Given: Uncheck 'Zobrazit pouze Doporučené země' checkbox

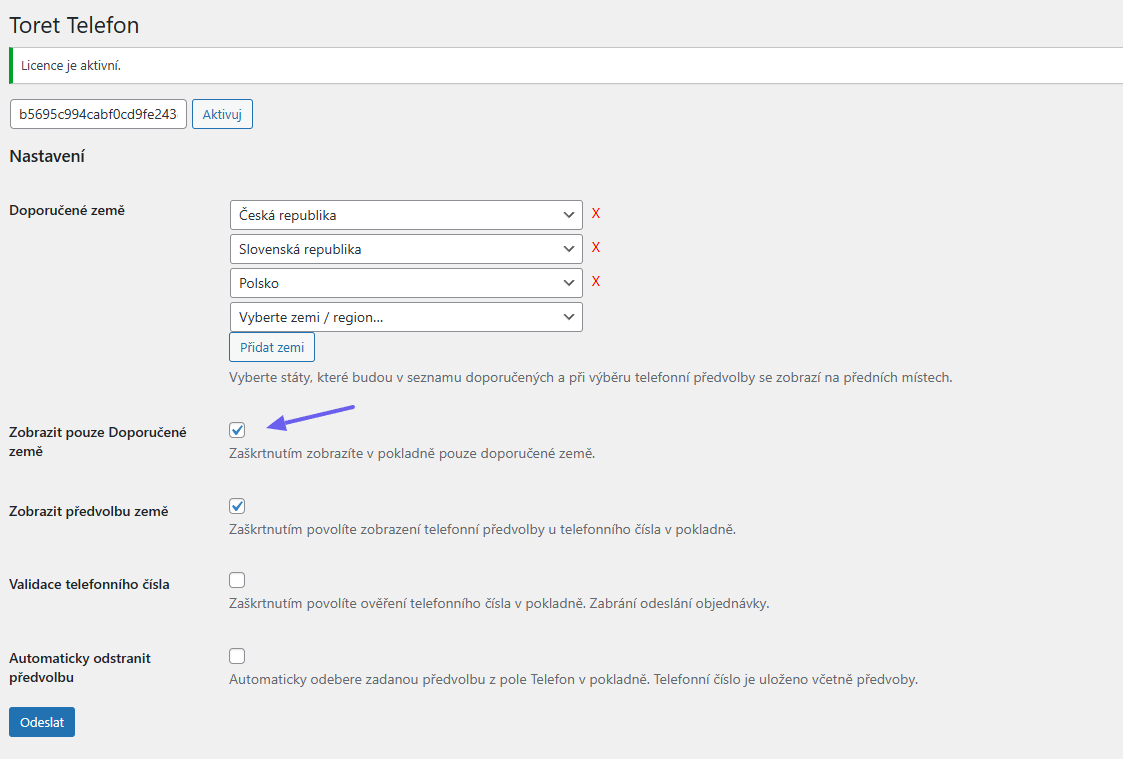Looking at the screenshot, I should pyautogui.click(x=237, y=430).
